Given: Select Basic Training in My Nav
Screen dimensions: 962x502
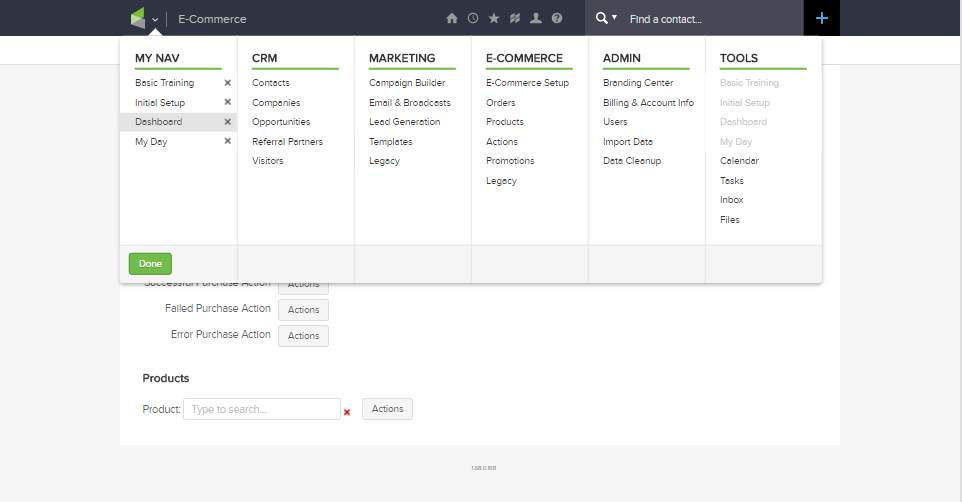Looking at the screenshot, I should pos(164,83).
